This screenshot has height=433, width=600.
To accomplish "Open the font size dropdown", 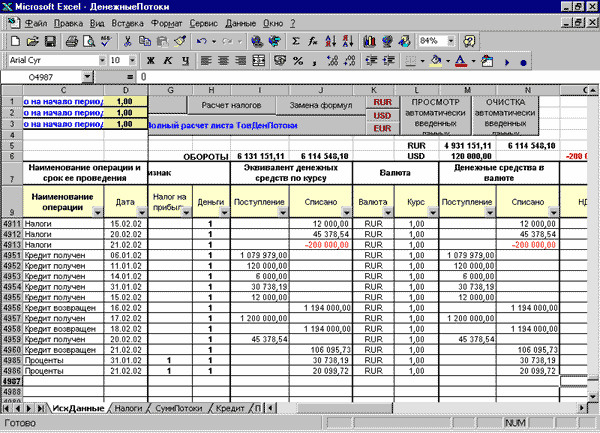I will point(132,60).
